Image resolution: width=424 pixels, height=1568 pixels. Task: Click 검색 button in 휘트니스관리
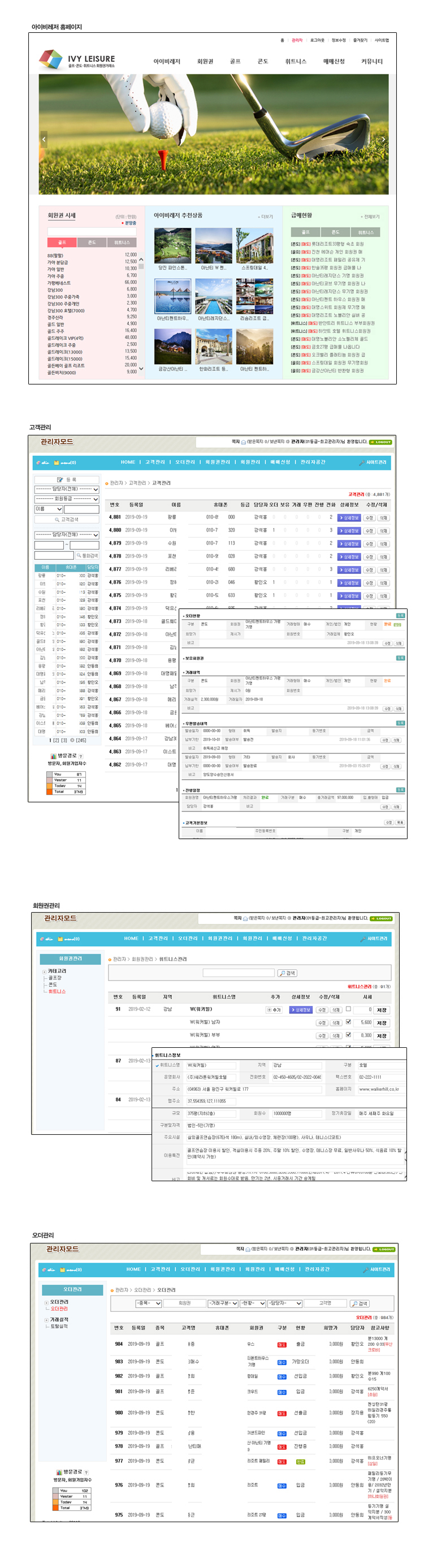tap(287, 973)
